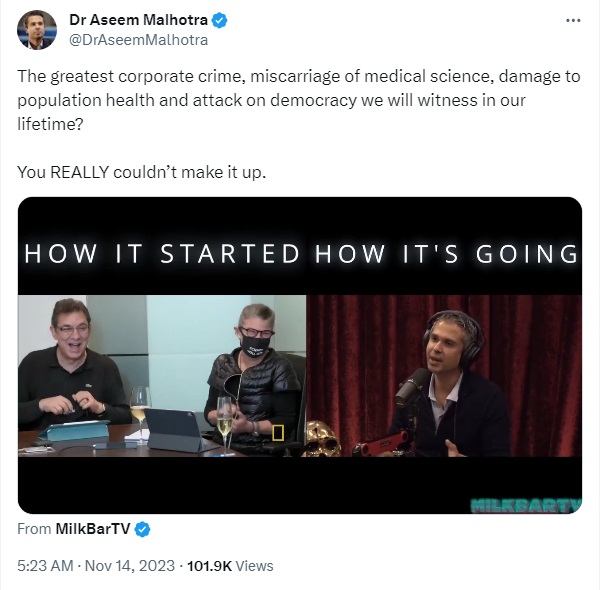
Task: Click the golden skull in the video frame
Action: pyautogui.click(x=323, y=438)
